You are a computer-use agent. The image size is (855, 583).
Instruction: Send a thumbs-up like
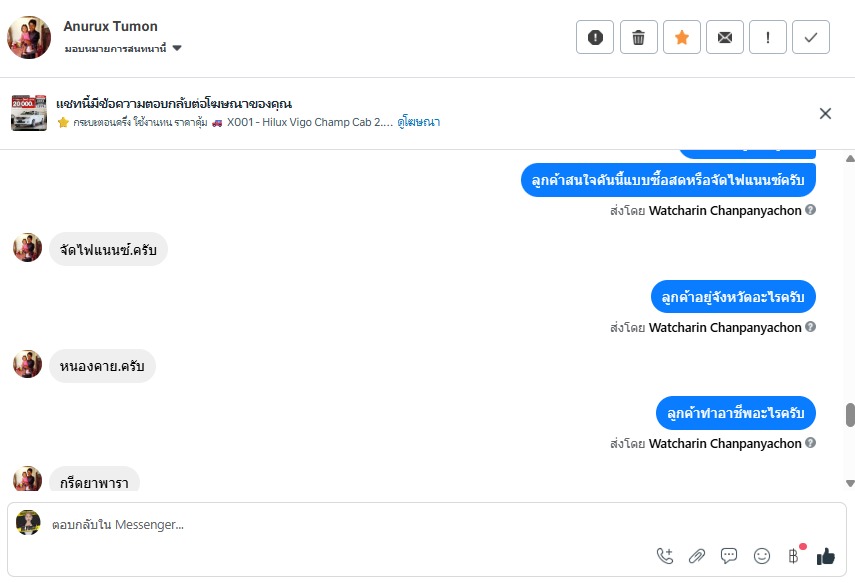coord(826,556)
